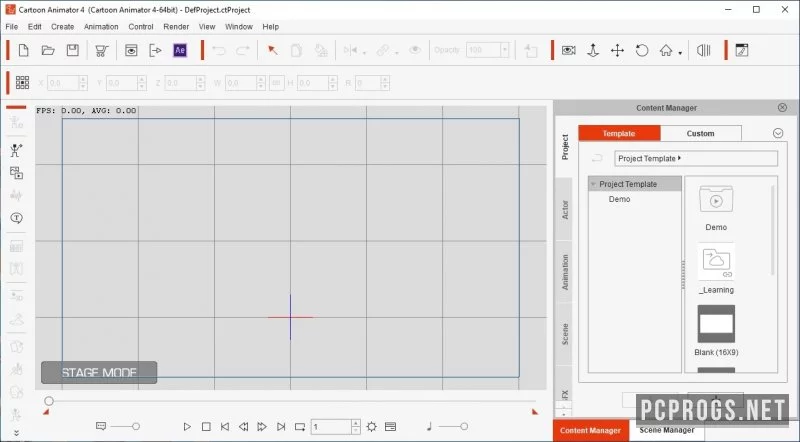Switch to the Template tab
This screenshot has height=442, width=800.
point(619,133)
